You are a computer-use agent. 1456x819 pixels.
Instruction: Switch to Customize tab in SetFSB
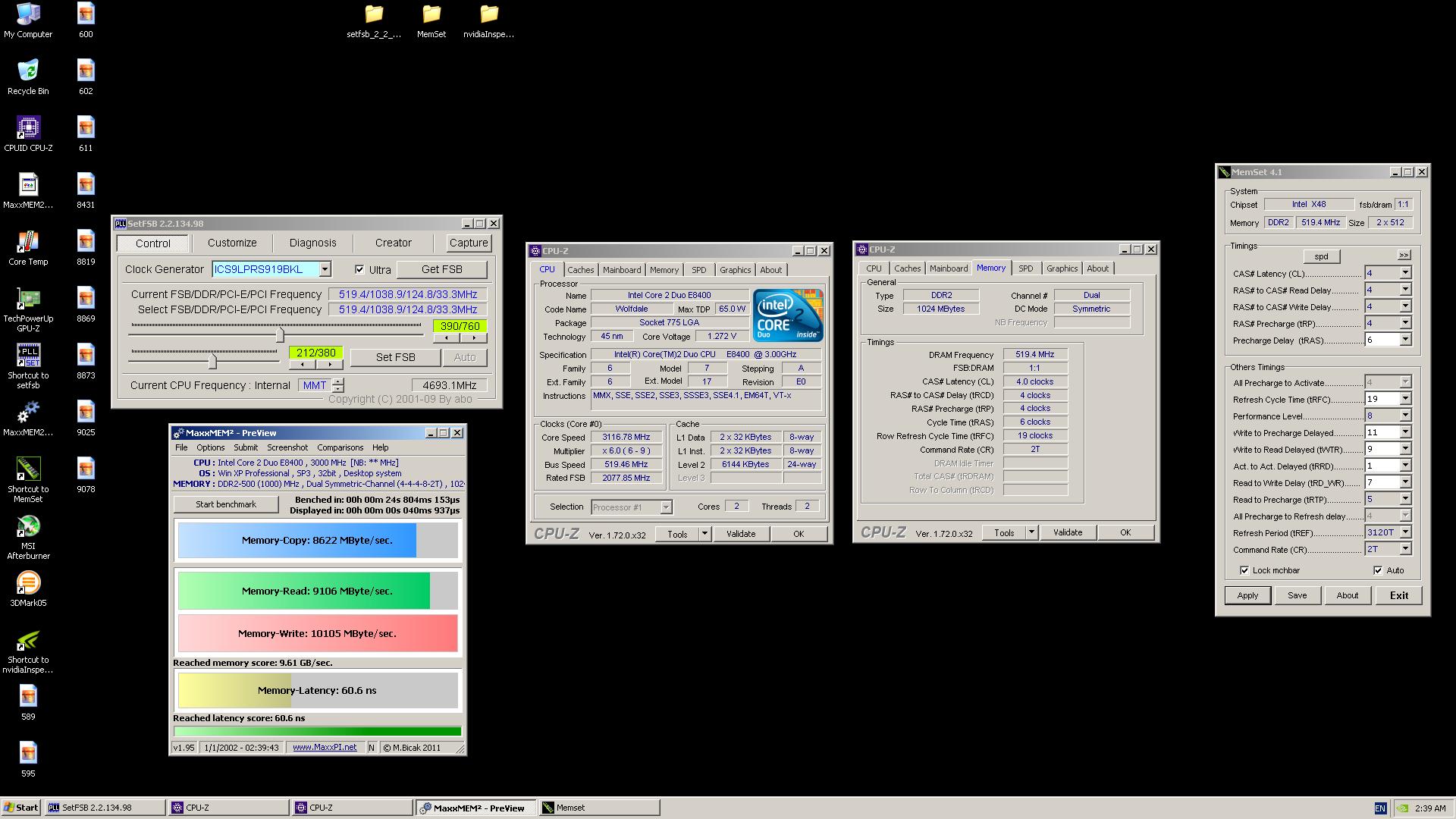(x=232, y=243)
